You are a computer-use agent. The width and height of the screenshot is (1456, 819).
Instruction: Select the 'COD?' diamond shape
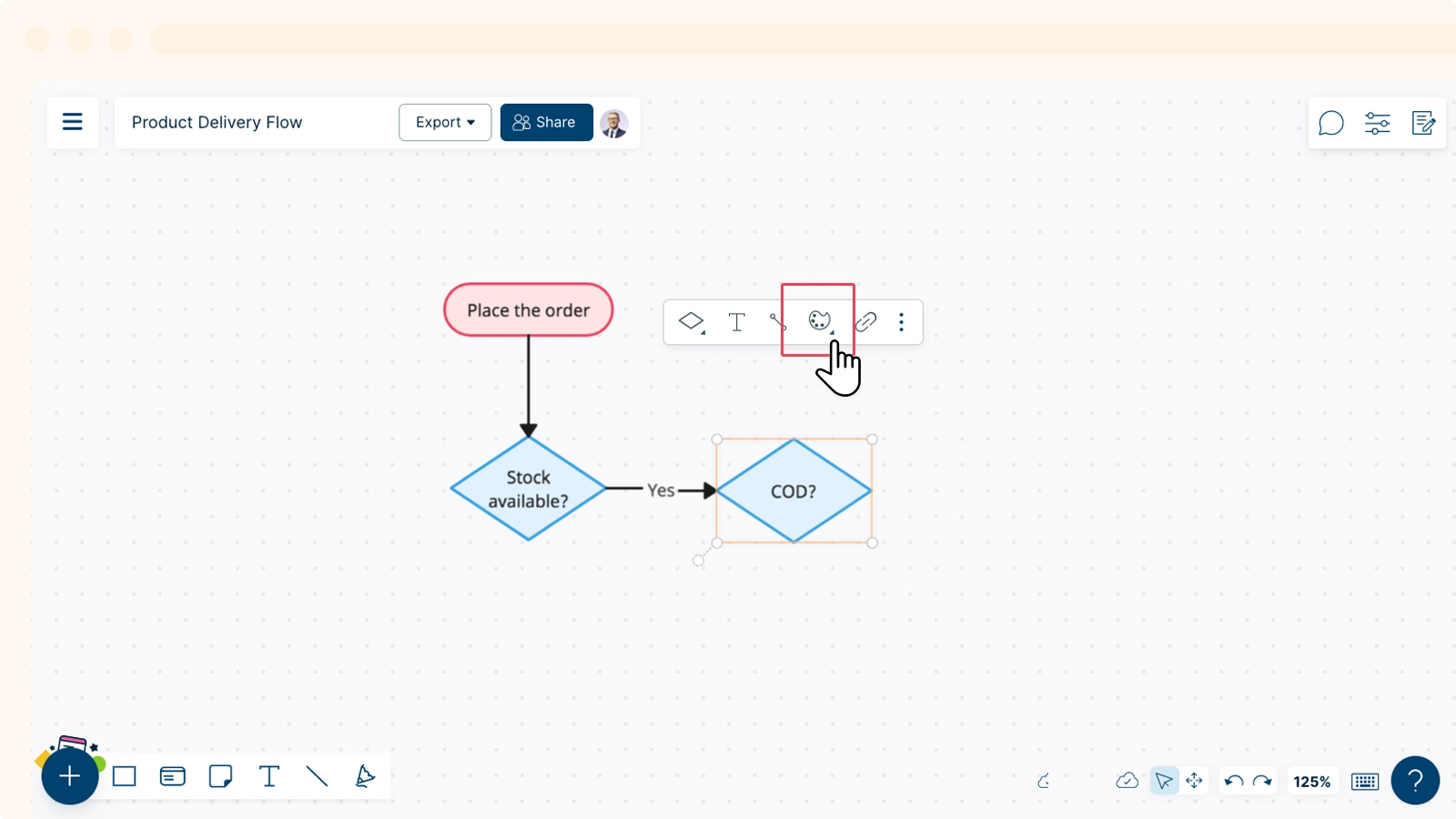click(794, 491)
